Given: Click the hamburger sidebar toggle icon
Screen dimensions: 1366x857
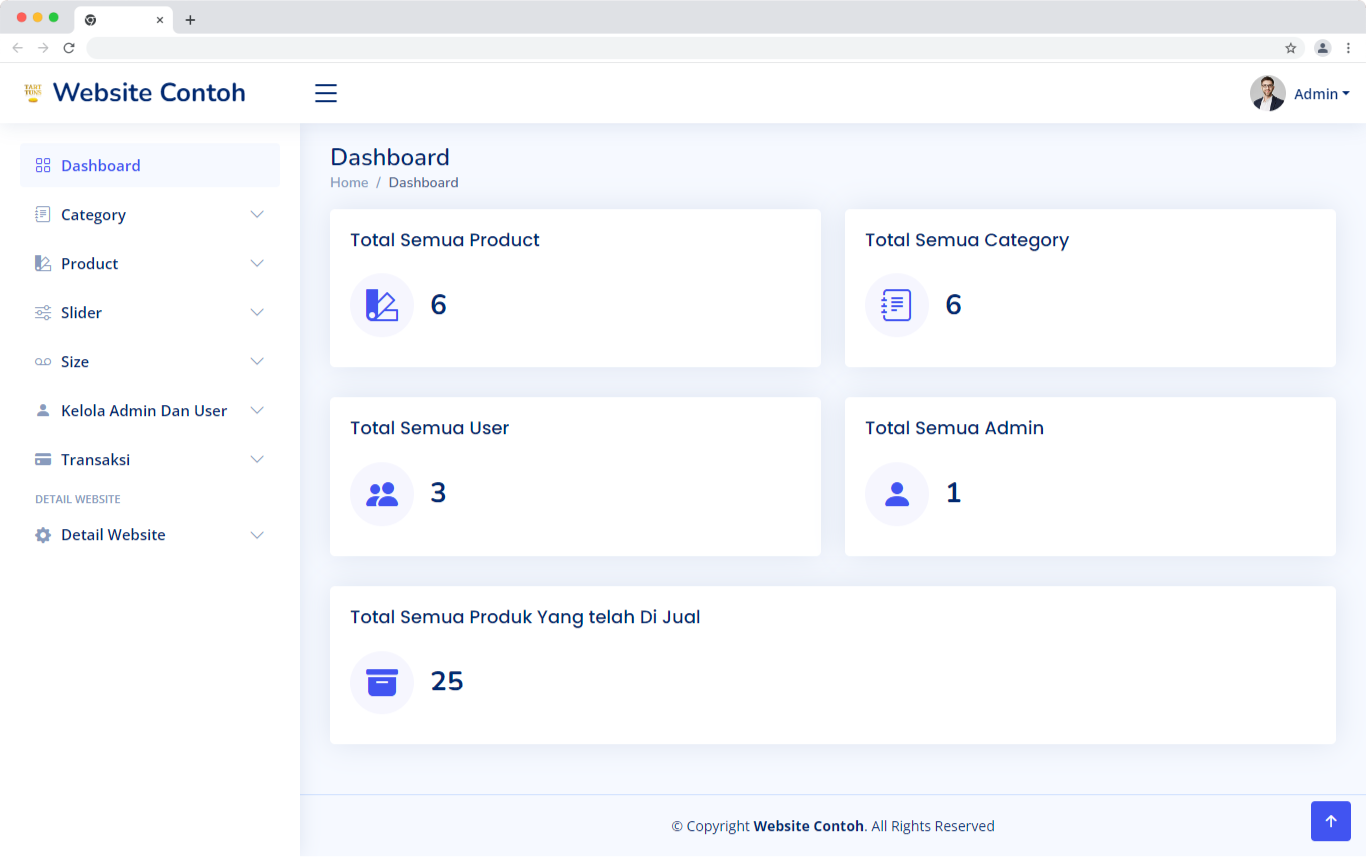Looking at the screenshot, I should pos(326,93).
